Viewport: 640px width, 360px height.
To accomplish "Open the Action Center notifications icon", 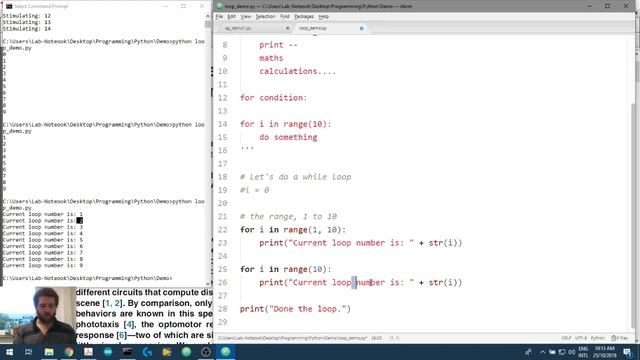I will [628, 352].
